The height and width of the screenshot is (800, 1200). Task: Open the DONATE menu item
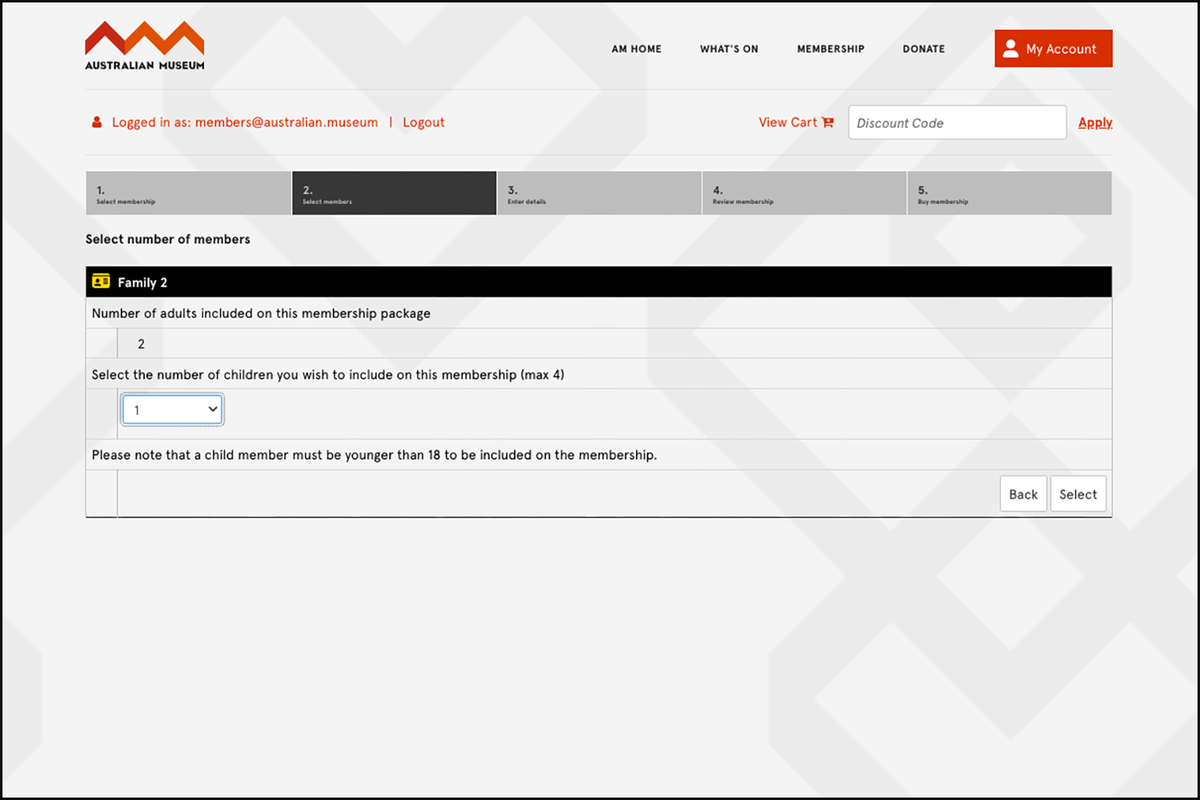[923, 49]
